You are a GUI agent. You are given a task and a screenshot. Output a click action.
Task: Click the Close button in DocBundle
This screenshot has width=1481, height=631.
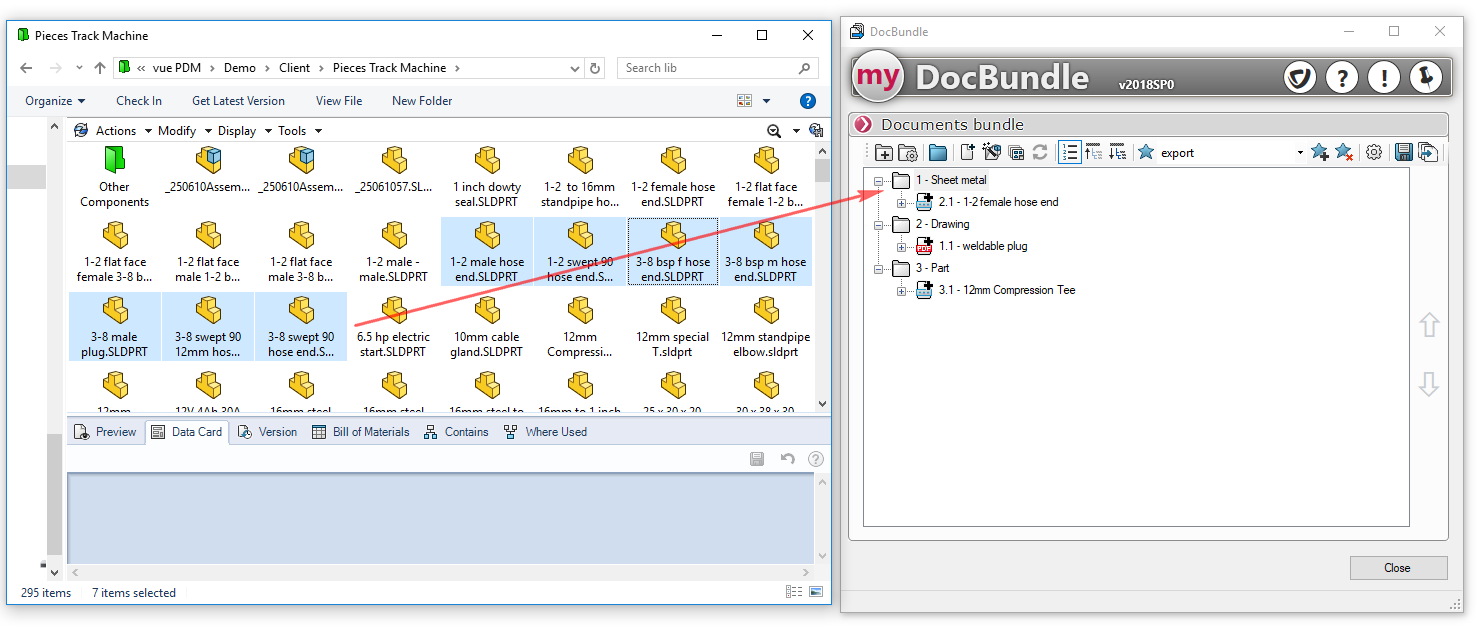pos(1397,568)
